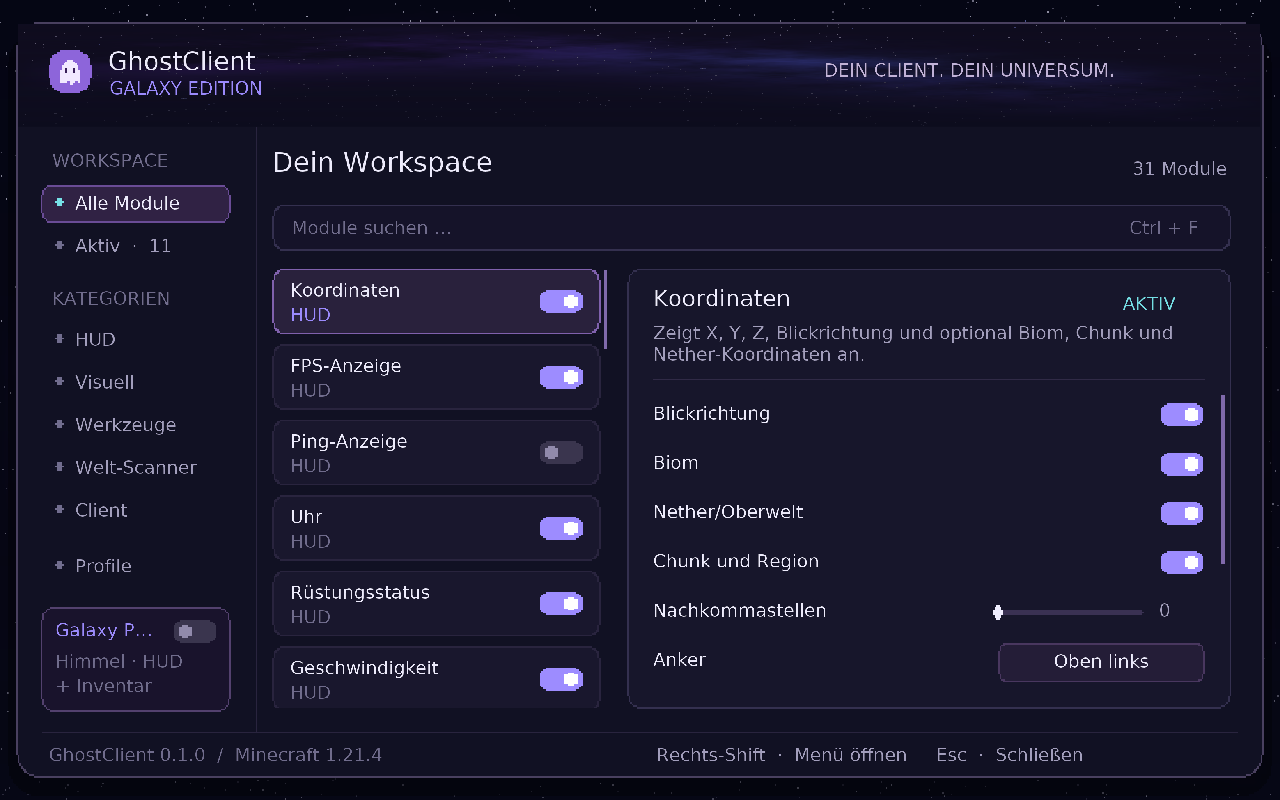Select the Geschwindigkeit module card
The width and height of the screenshot is (1280, 800).
[x=436, y=679]
